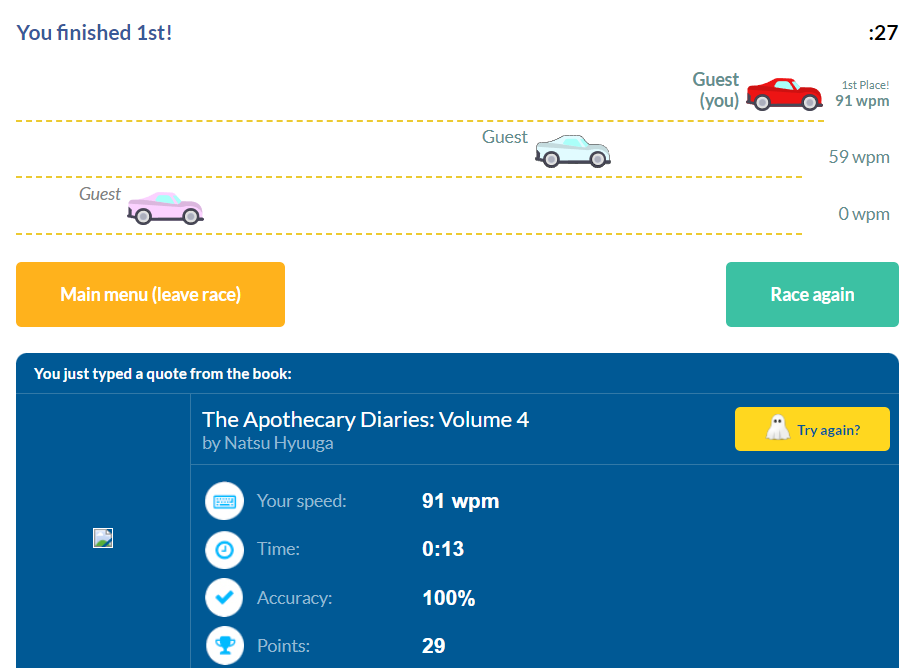Click the white race car icon
The image size is (909, 668).
coord(572,150)
